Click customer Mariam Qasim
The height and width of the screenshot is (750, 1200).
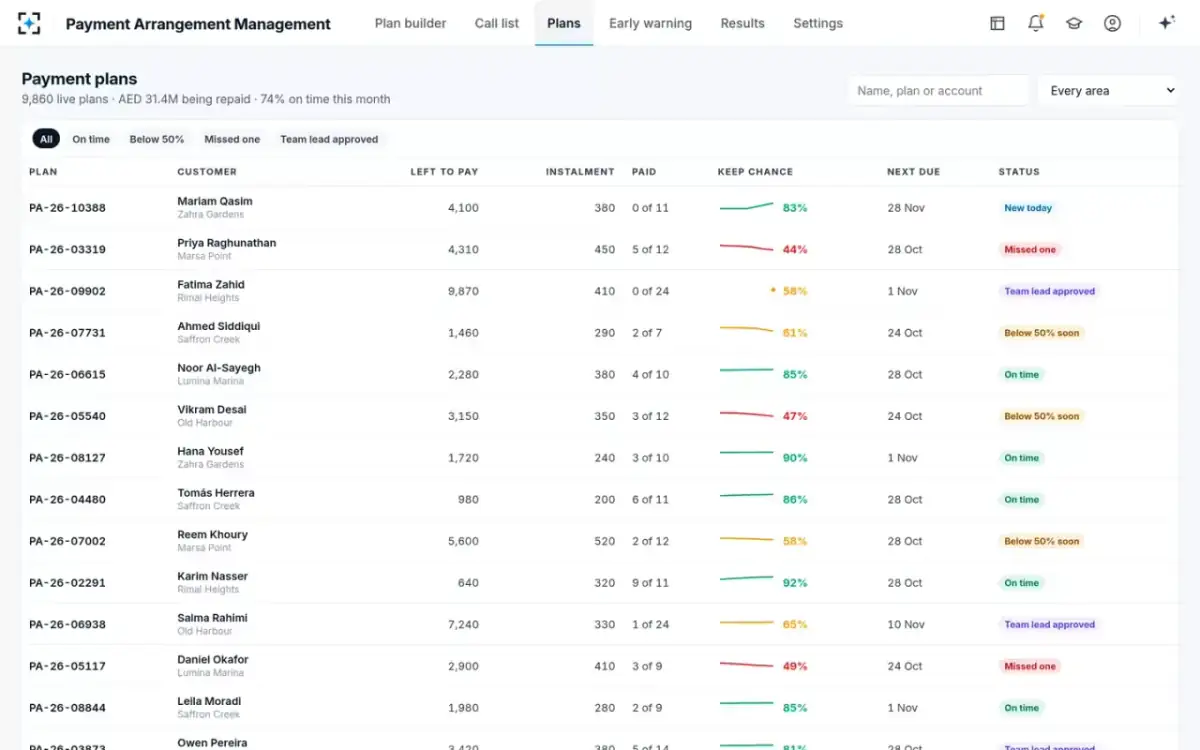[x=215, y=201]
